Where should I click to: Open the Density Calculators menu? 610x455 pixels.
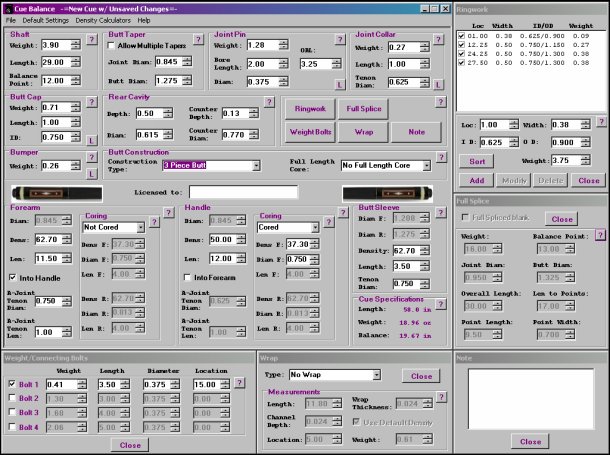point(103,20)
